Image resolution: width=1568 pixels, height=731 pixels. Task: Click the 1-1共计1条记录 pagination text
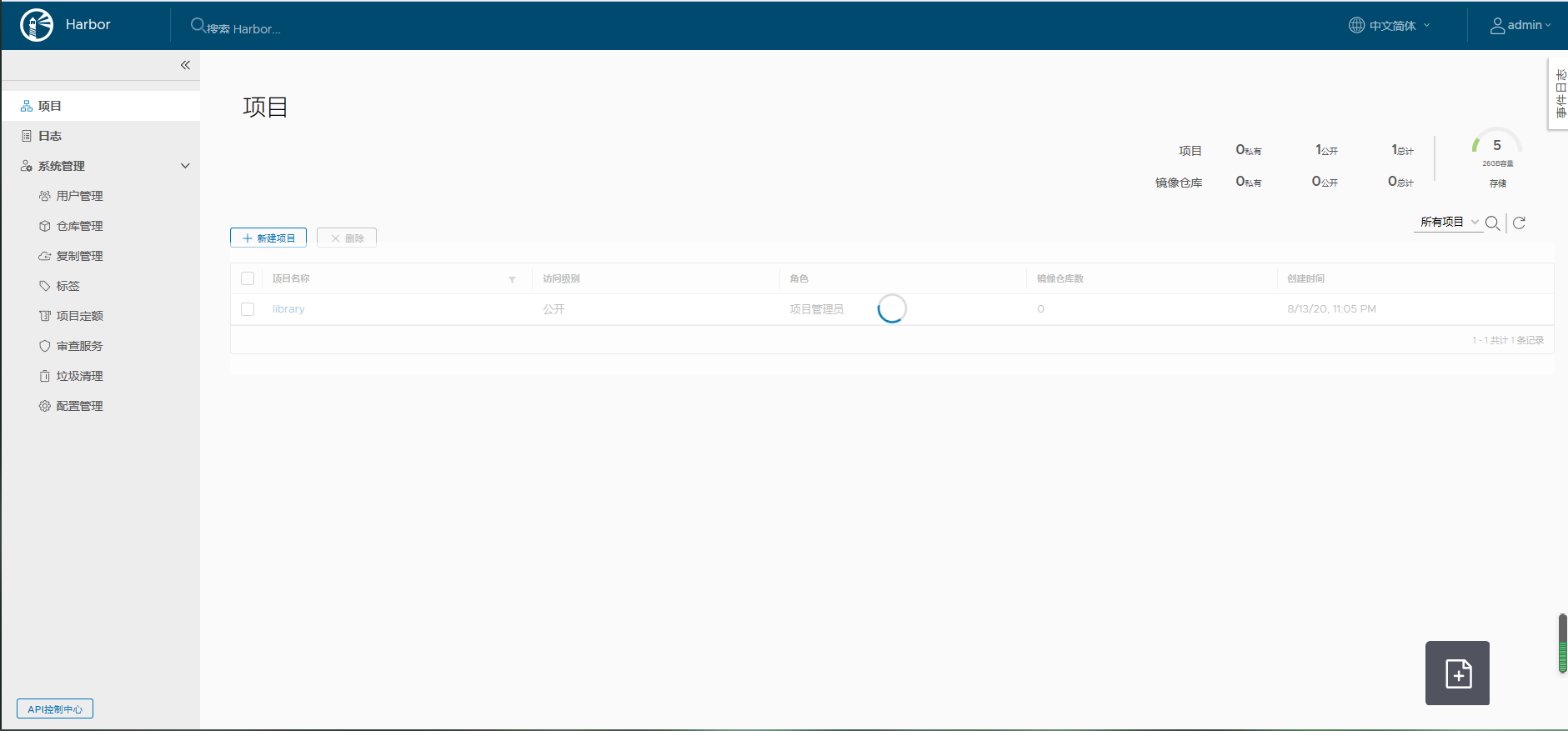click(1508, 340)
